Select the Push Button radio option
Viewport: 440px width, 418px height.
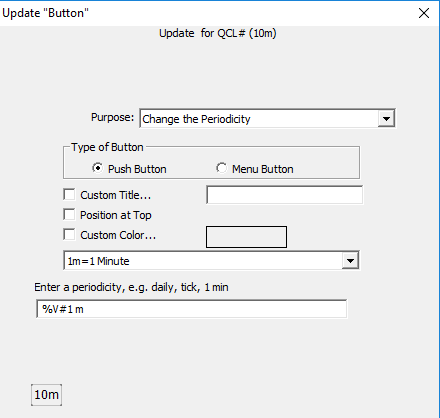pos(97,168)
